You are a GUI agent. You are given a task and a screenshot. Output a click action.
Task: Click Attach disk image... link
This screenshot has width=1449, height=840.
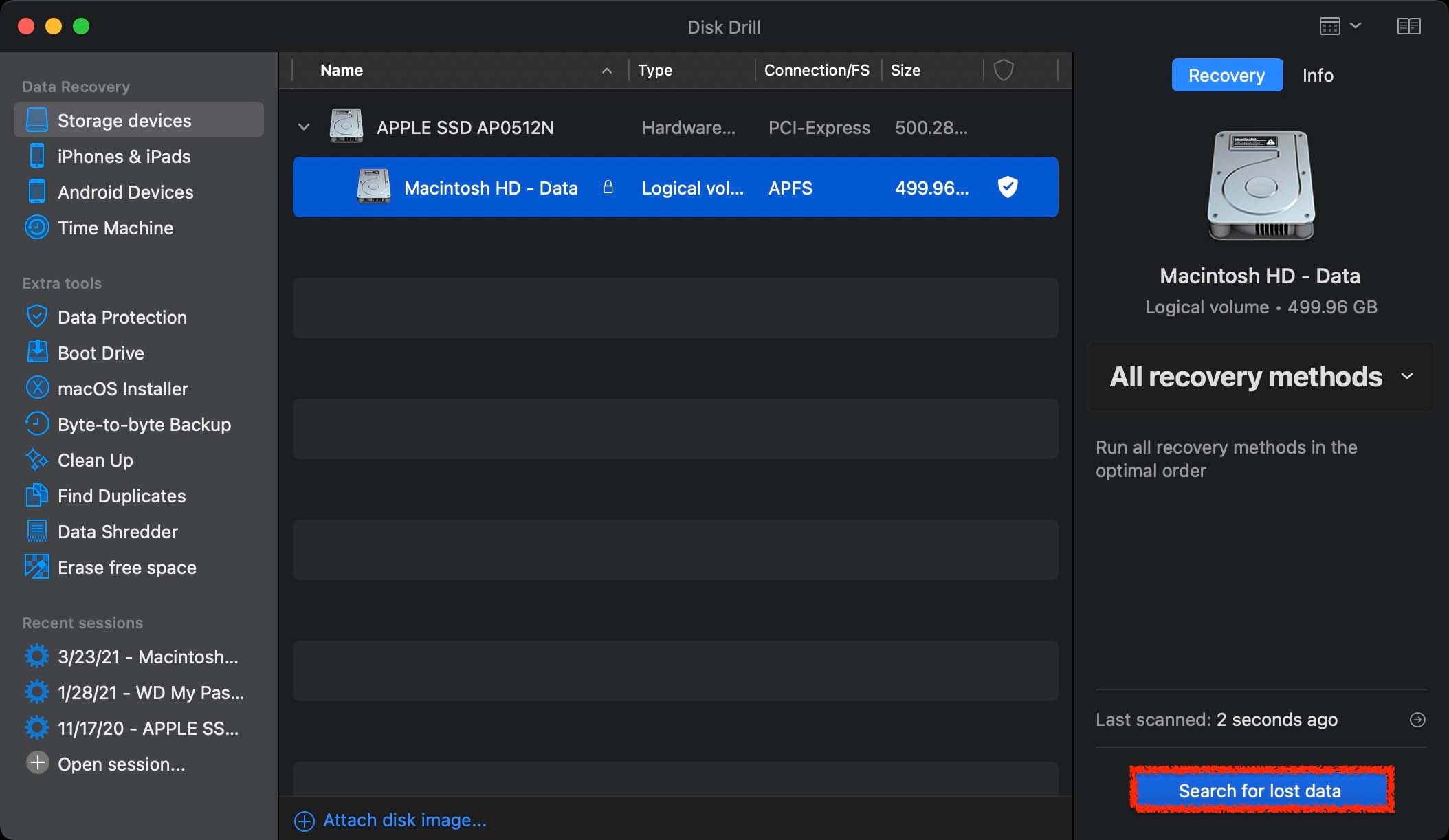click(x=404, y=820)
